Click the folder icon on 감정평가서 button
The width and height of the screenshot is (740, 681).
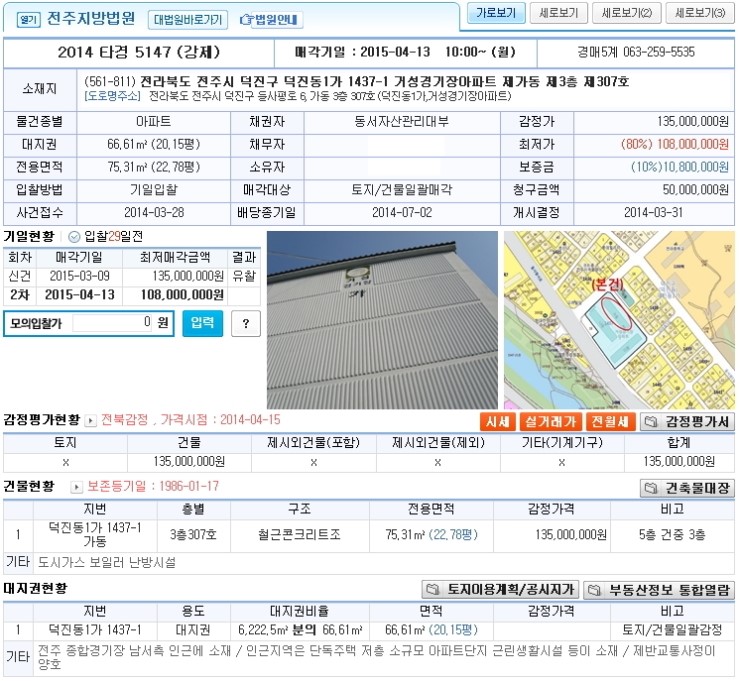(652, 422)
